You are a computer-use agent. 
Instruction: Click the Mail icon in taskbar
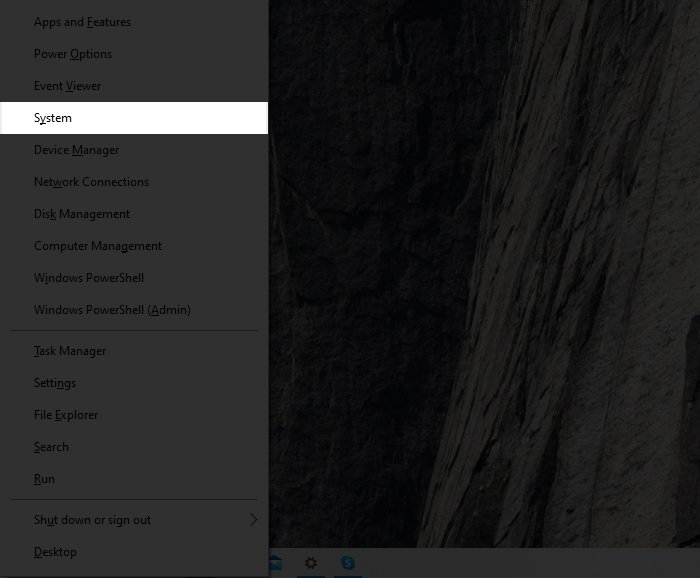276,564
